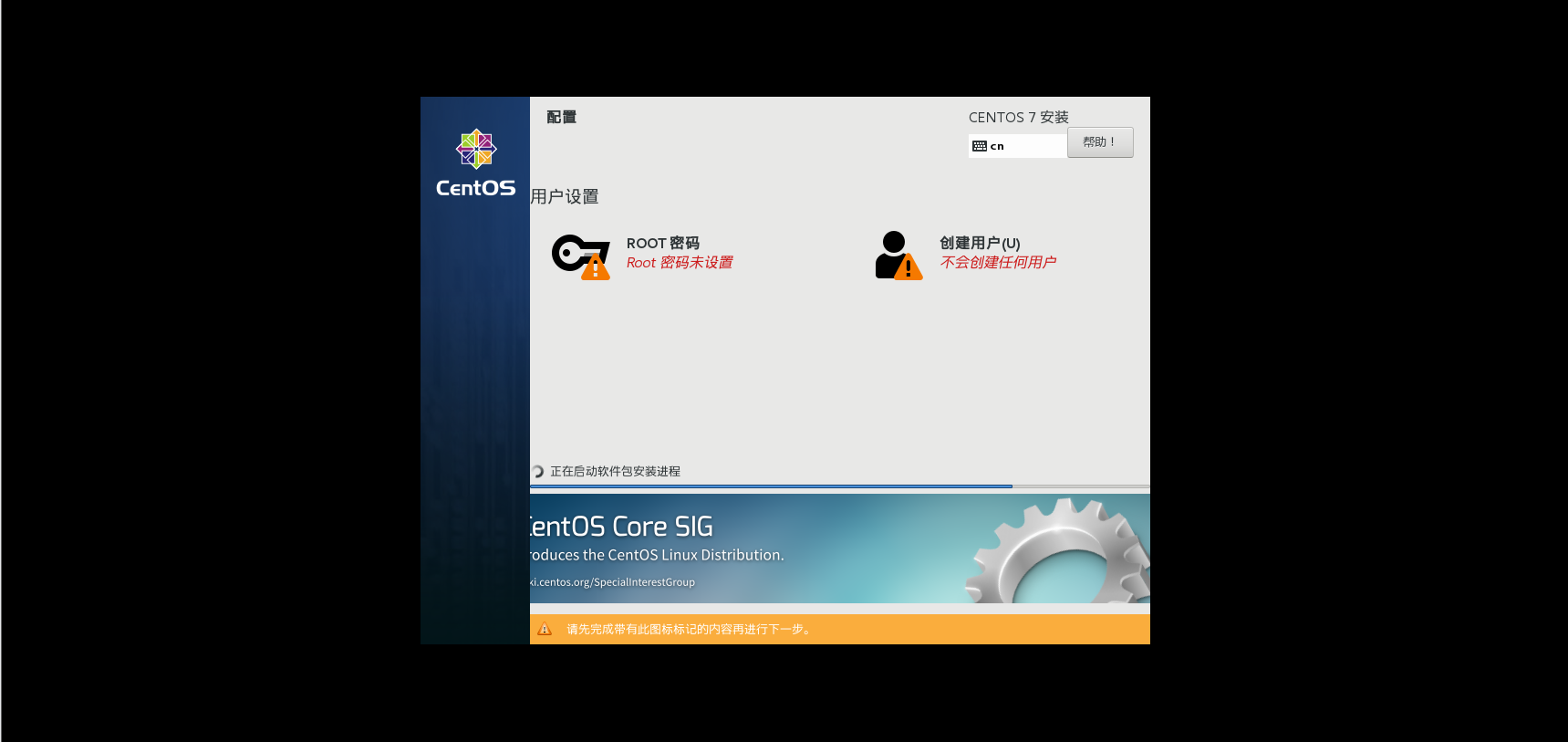Click the 帮助! help button
1568x742 pixels.
coord(1100,142)
